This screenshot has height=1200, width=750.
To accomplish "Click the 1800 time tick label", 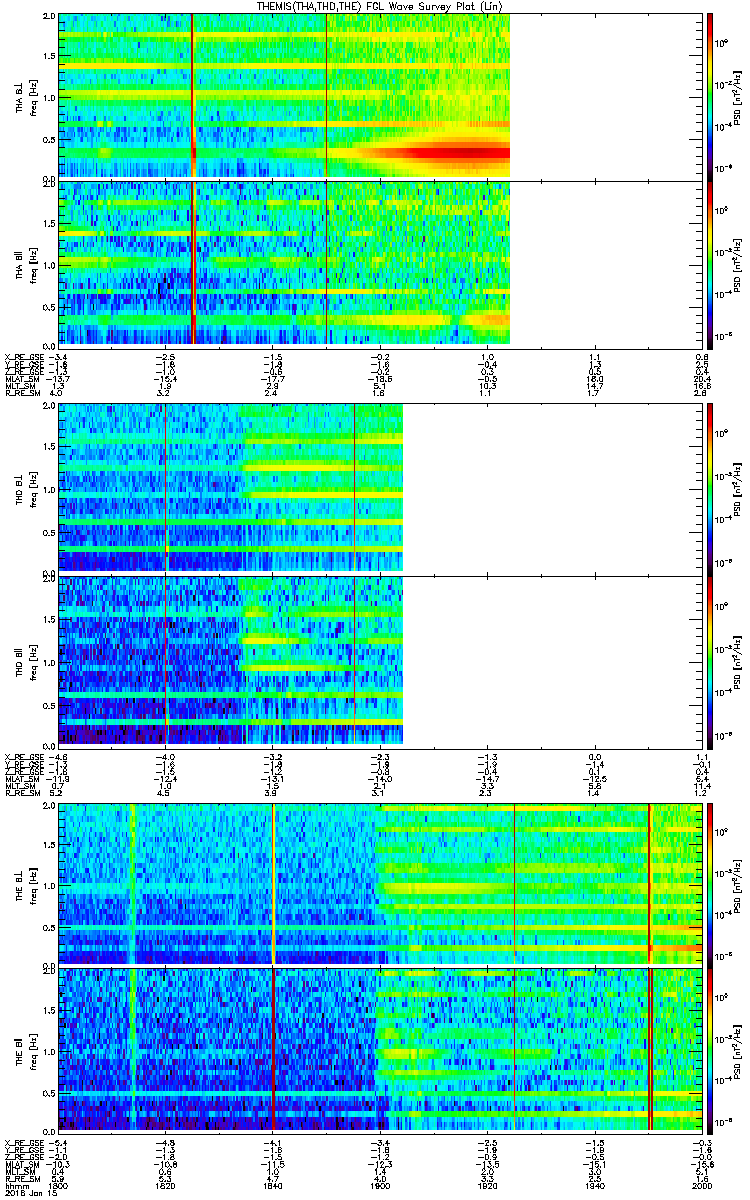I will click(x=58, y=1184).
